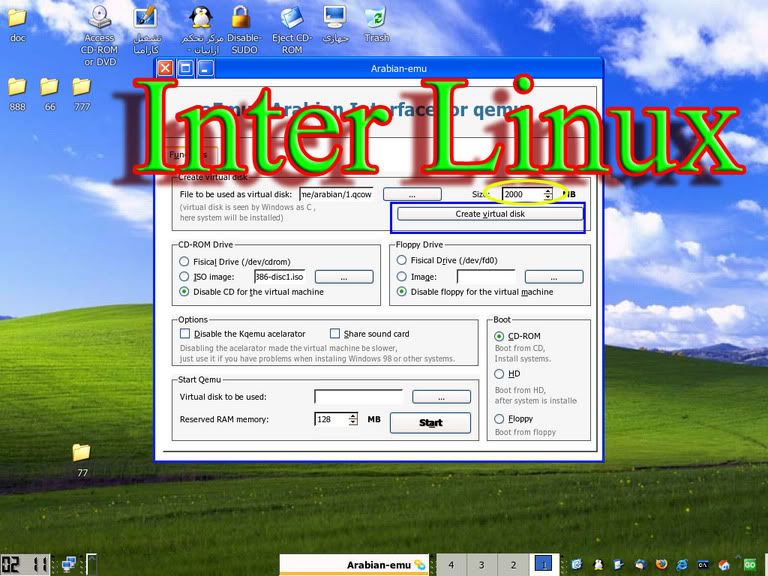
Task: Click the Virtual disk to be used field
Action: pos(359,397)
